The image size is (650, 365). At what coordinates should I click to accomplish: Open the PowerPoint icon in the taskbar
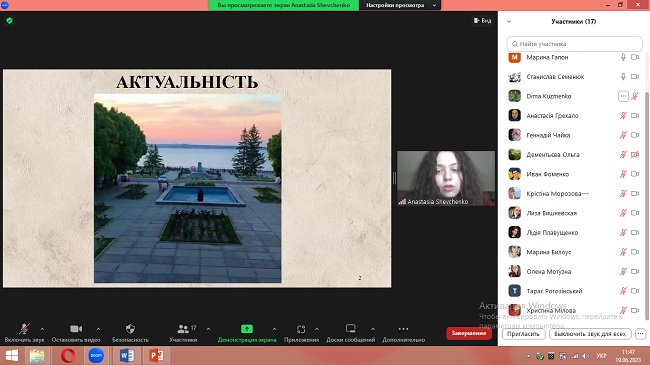click(x=156, y=355)
